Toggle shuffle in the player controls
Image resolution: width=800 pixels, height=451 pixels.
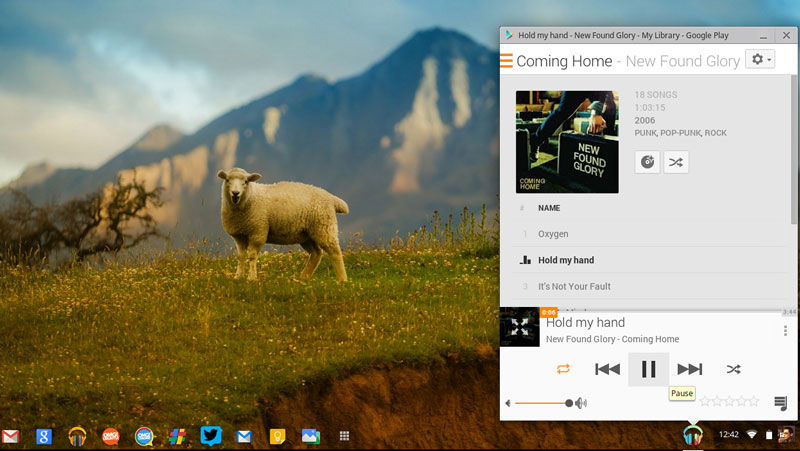(733, 369)
